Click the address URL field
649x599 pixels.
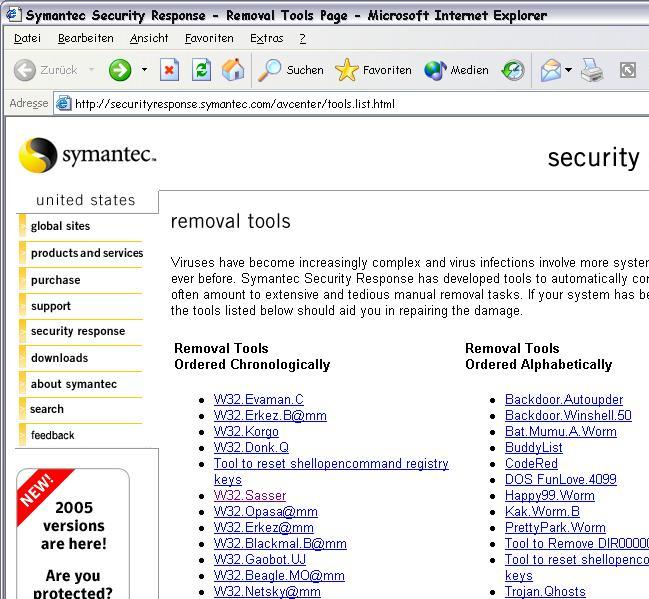click(x=352, y=103)
